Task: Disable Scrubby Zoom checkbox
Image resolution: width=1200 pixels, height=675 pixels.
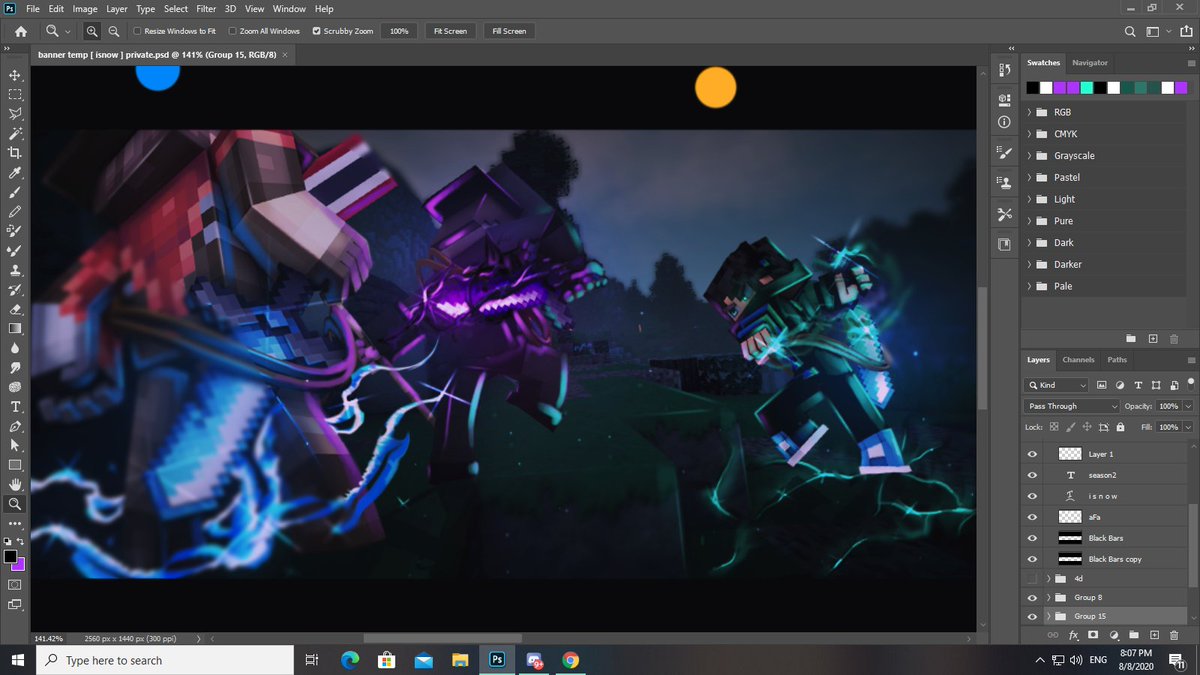Action: [317, 31]
